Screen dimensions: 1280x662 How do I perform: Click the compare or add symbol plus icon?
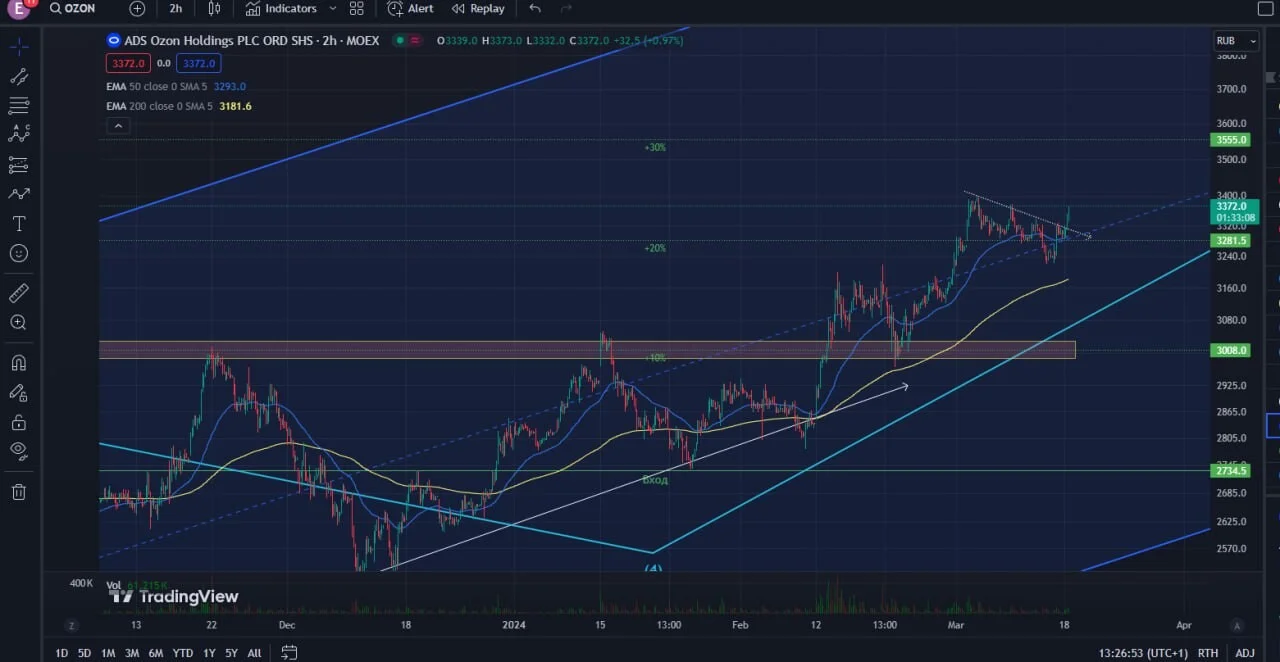(x=137, y=8)
